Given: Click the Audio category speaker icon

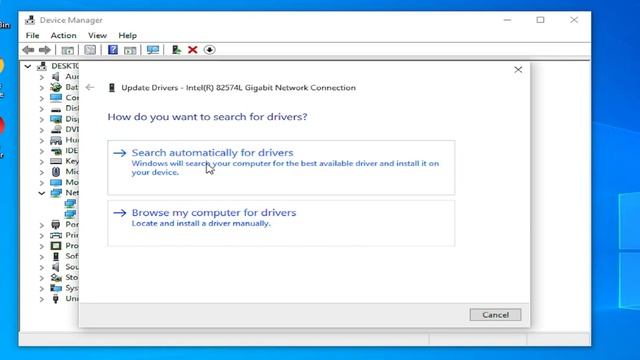Looking at the screenshot, I should [56, 76].
